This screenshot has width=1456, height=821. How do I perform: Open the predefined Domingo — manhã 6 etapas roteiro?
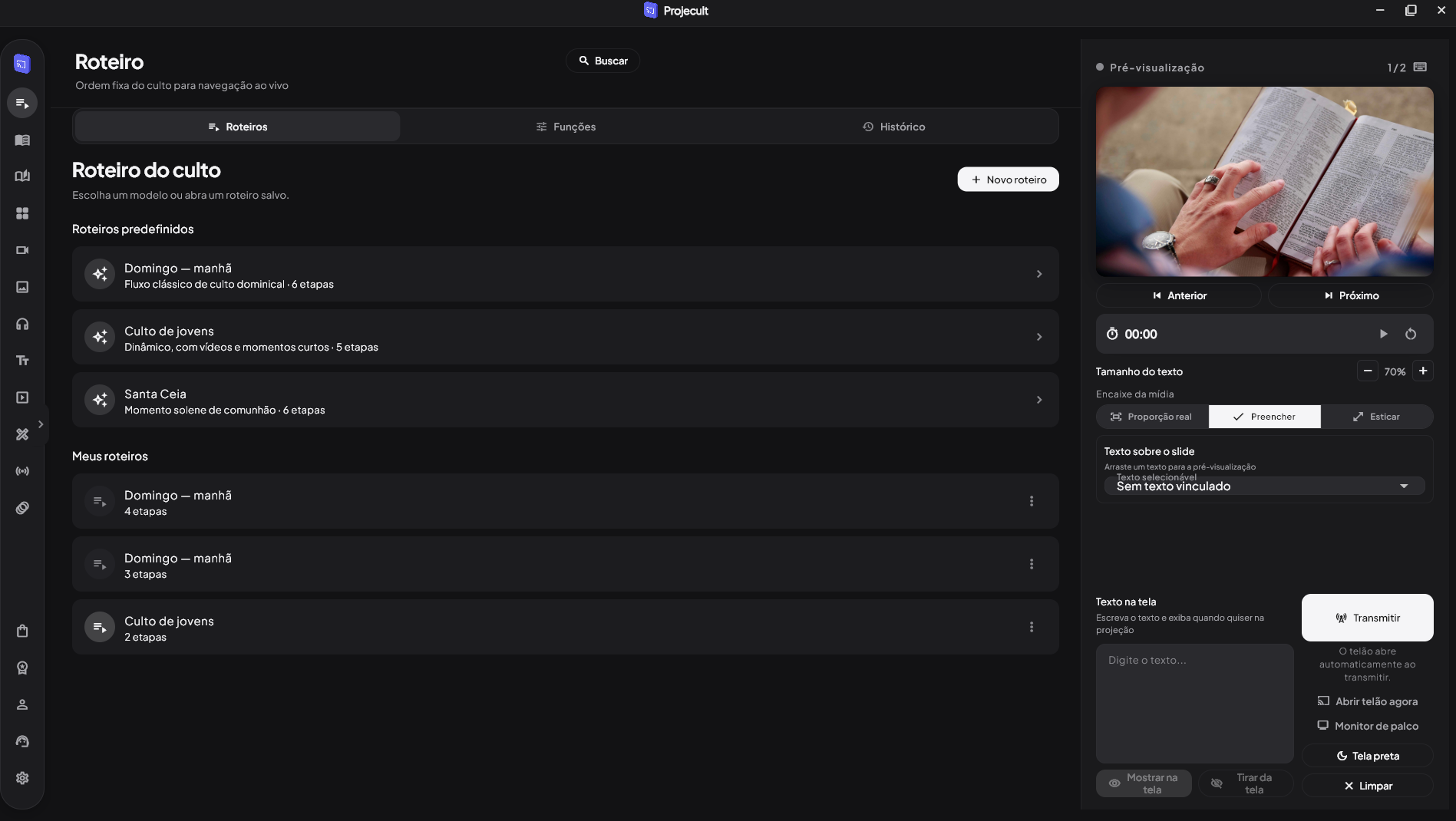566,274
